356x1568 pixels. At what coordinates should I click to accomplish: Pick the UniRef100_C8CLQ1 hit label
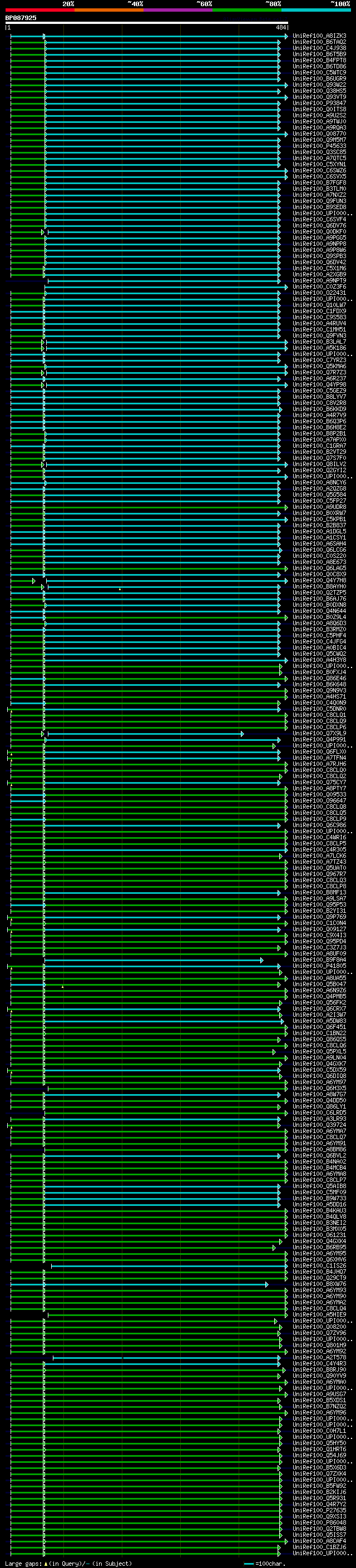pos(319,715)
